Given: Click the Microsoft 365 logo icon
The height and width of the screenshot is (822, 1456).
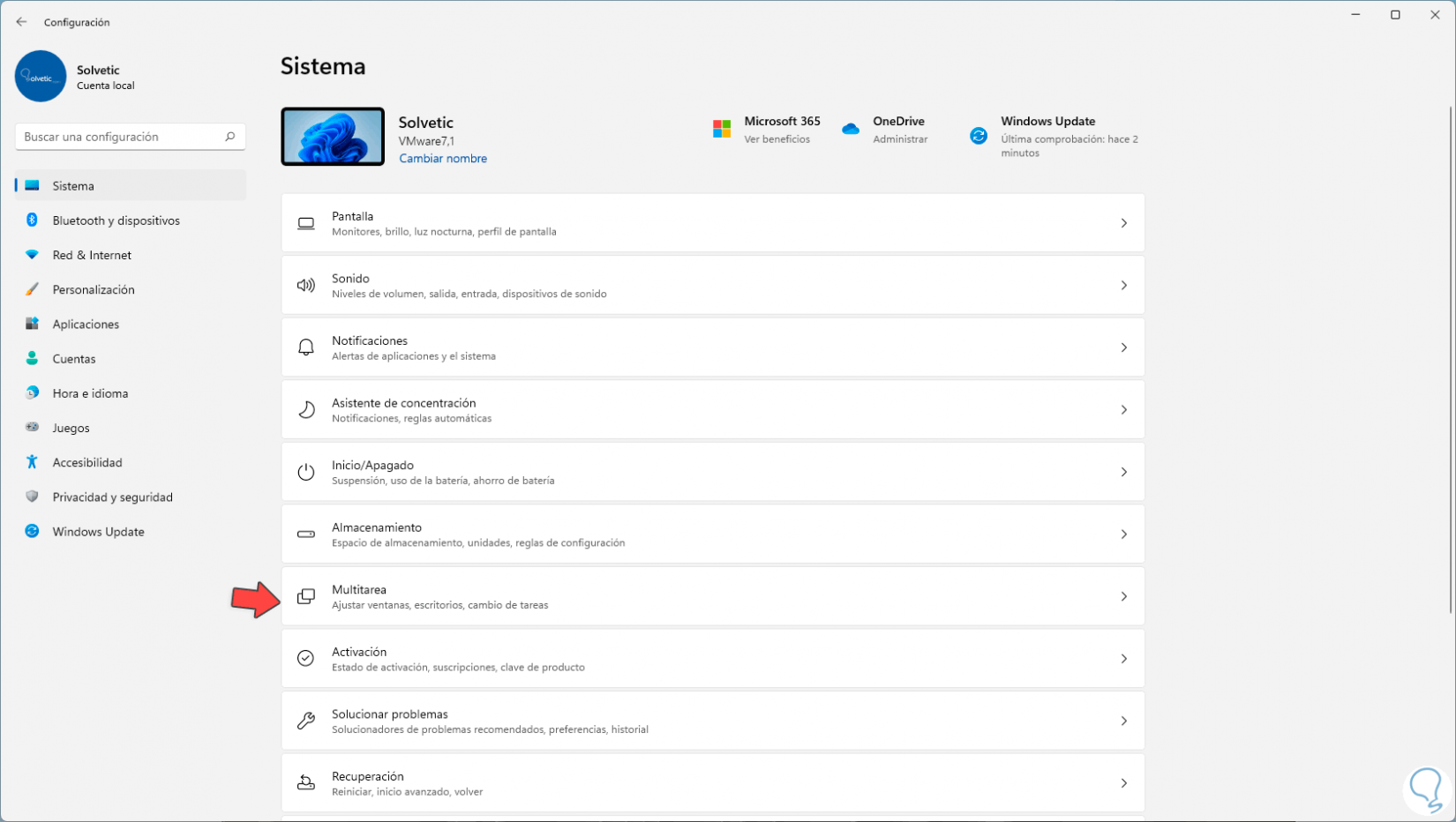Looking at the screenshot, I should 721,130.
